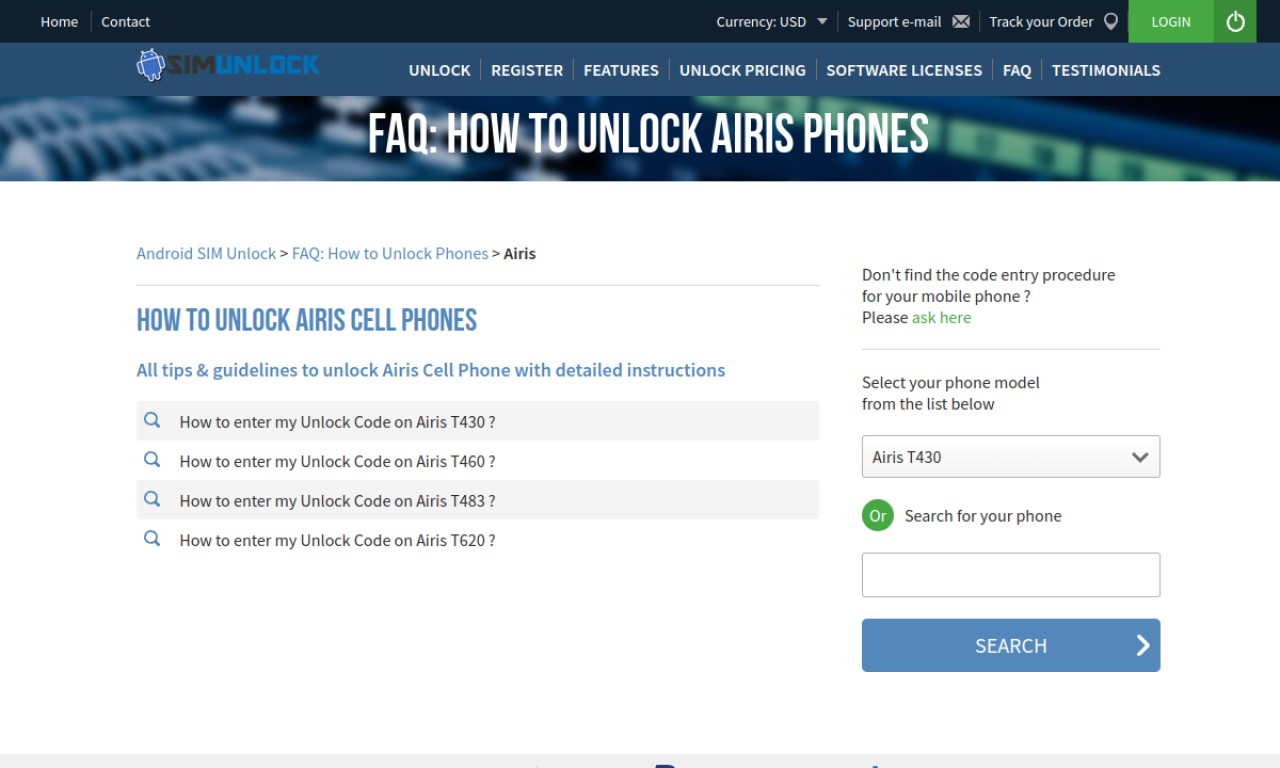Click 'All tips & guidelines' subtitle text
1280x768 pixels.
click(431, 370)
